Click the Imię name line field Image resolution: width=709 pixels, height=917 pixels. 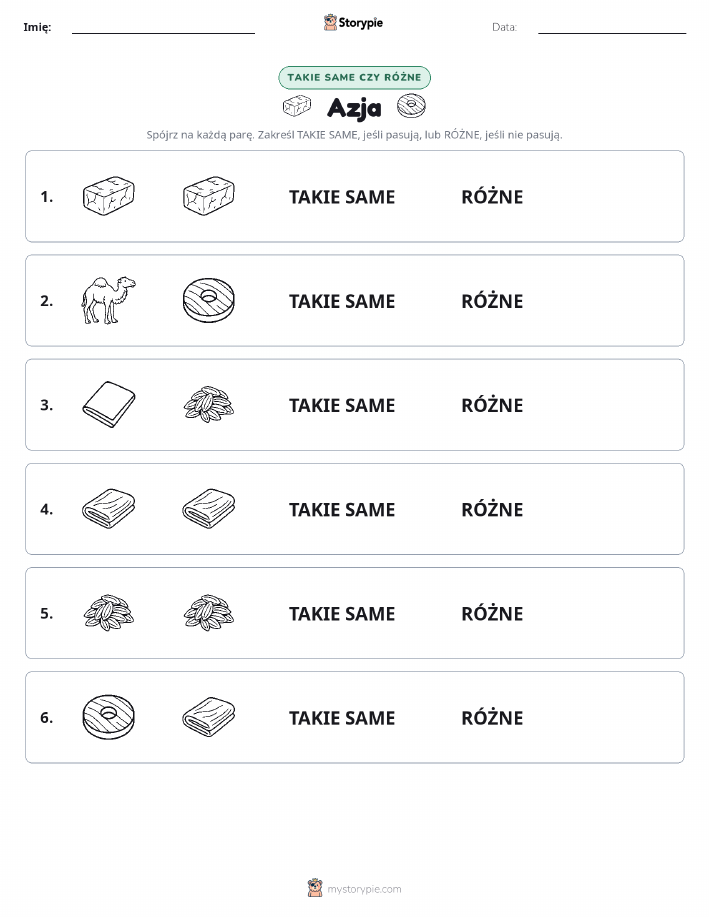tap(163, 27)
